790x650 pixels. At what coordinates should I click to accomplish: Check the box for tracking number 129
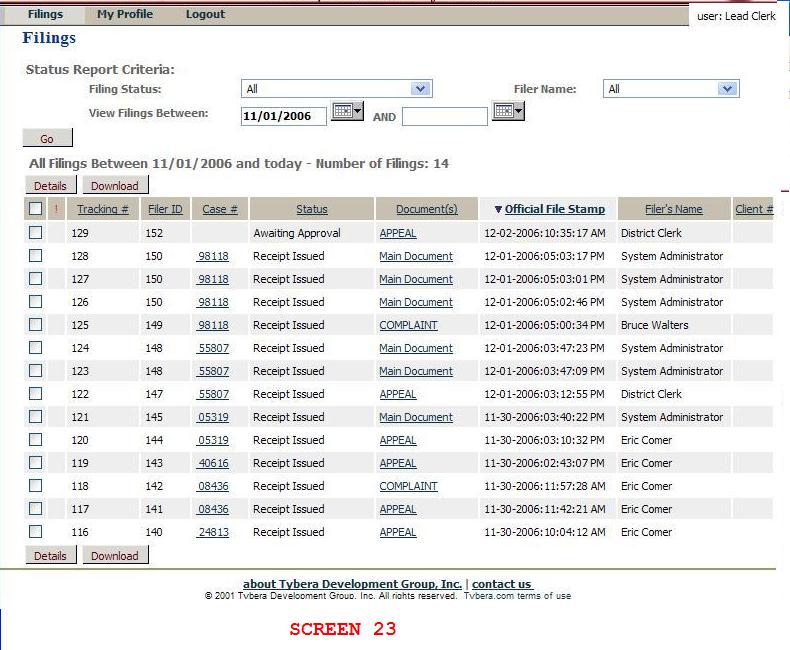(36, 233)
